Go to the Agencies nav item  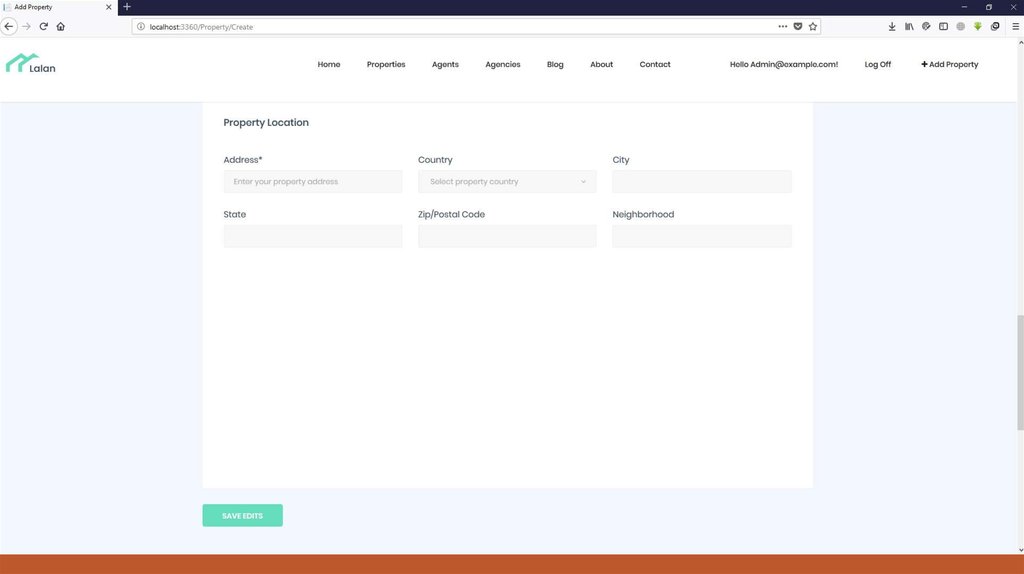point(503,64)
